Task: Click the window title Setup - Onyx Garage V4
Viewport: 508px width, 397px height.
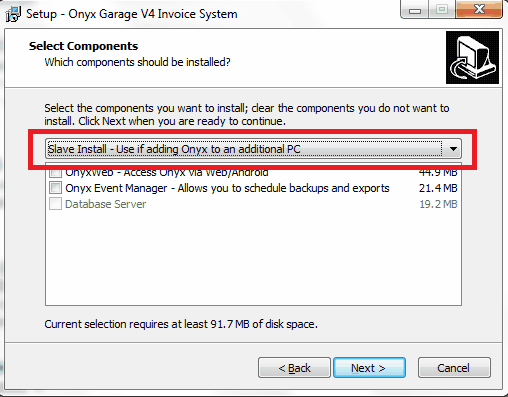Action: tap(132, 14)
